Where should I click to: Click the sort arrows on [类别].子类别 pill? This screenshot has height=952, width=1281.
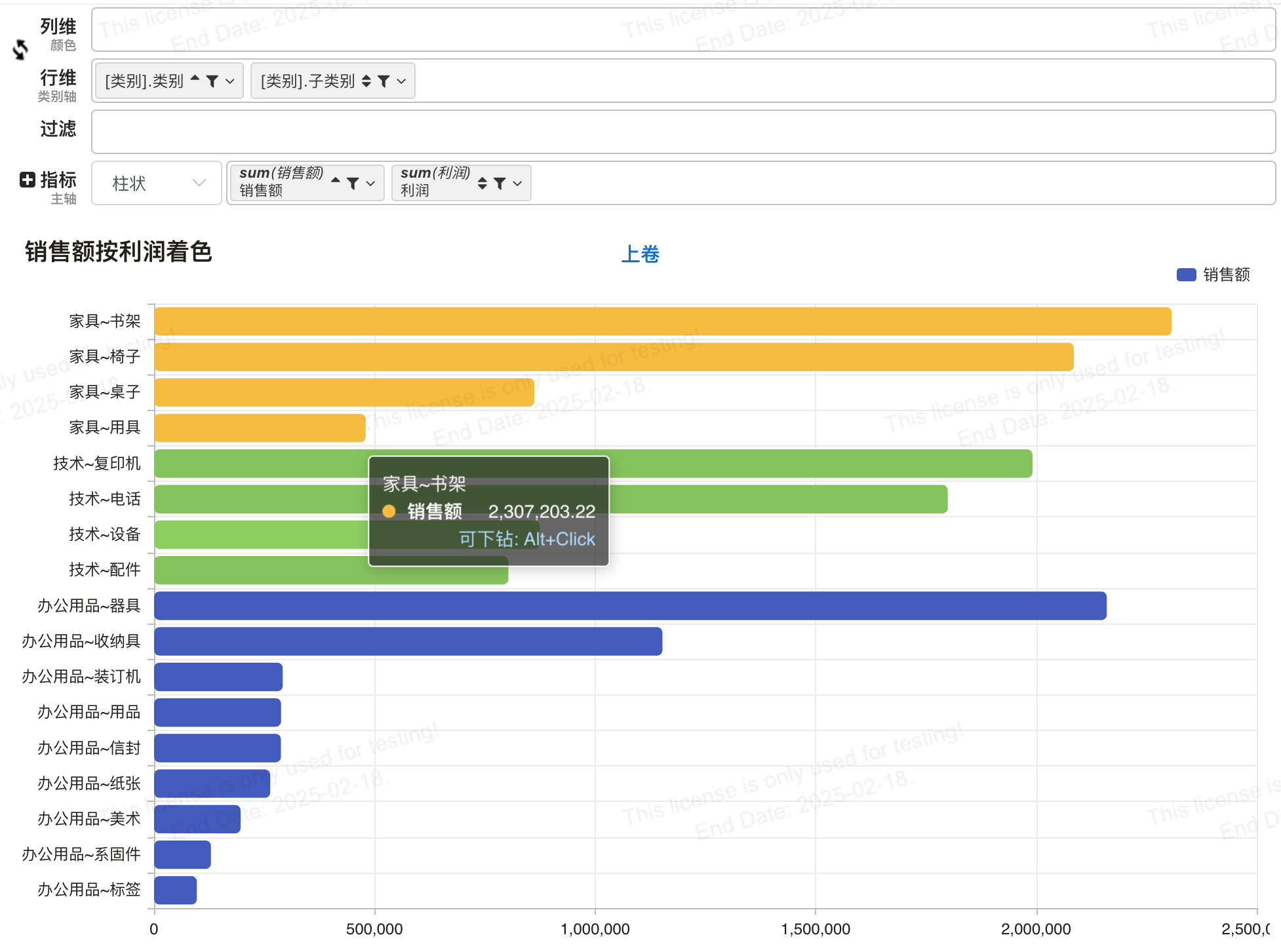point(366,81)
